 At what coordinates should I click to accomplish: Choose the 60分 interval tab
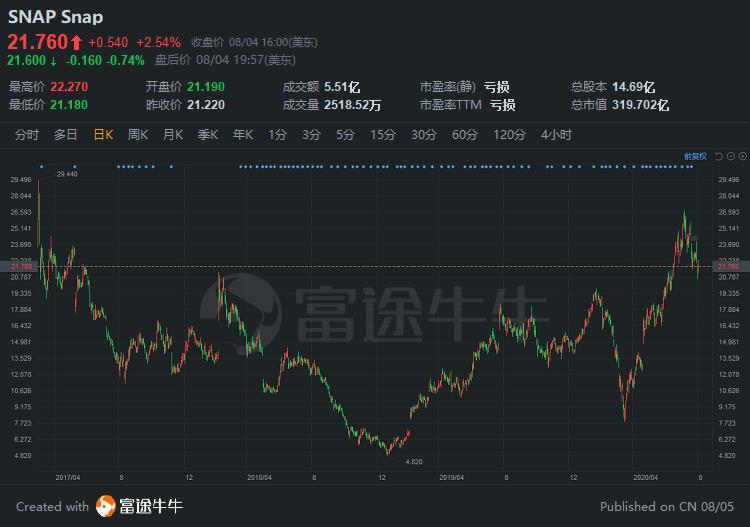pyautogui.click(x=464, y=135)
